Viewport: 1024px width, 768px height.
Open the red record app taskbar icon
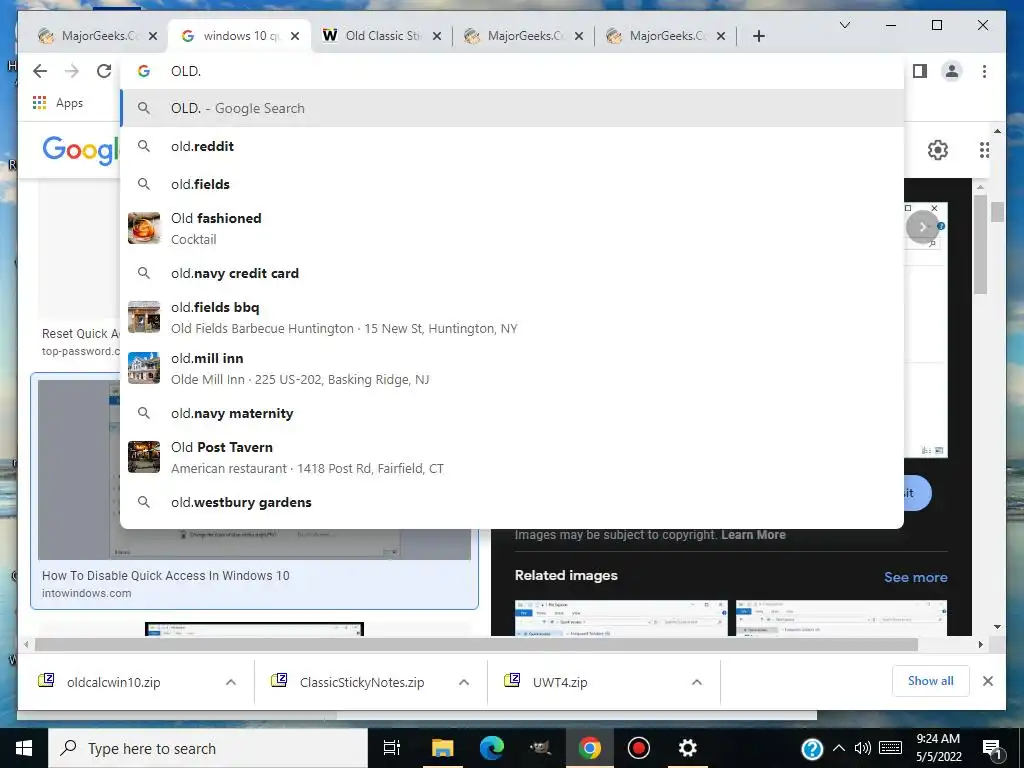click(638, 748)
